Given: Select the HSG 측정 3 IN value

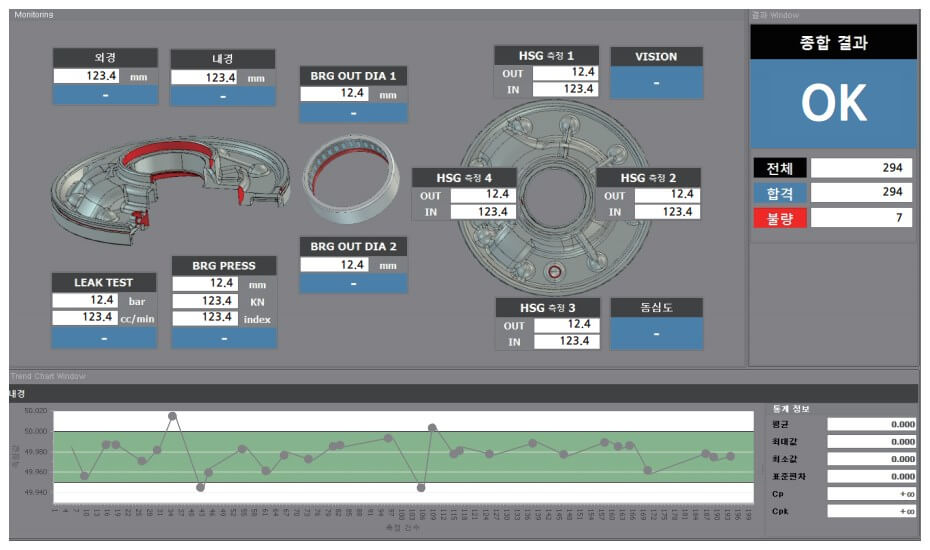Looking at the screenshot, I should (x=564, y=342).
